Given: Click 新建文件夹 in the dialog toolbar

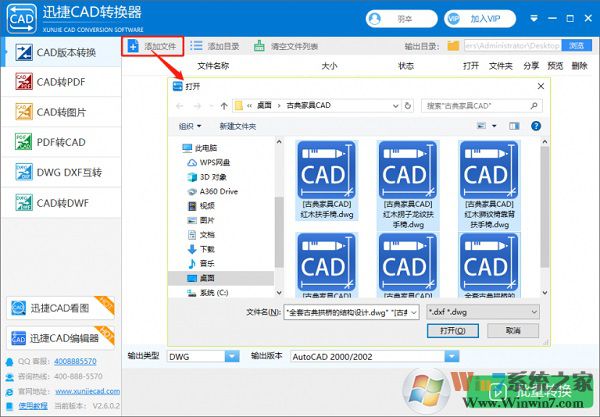Looking at the screenshot, I should 238,126.
